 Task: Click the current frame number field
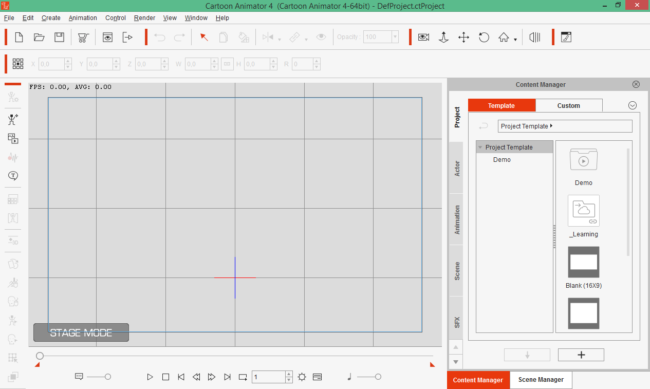269,377
